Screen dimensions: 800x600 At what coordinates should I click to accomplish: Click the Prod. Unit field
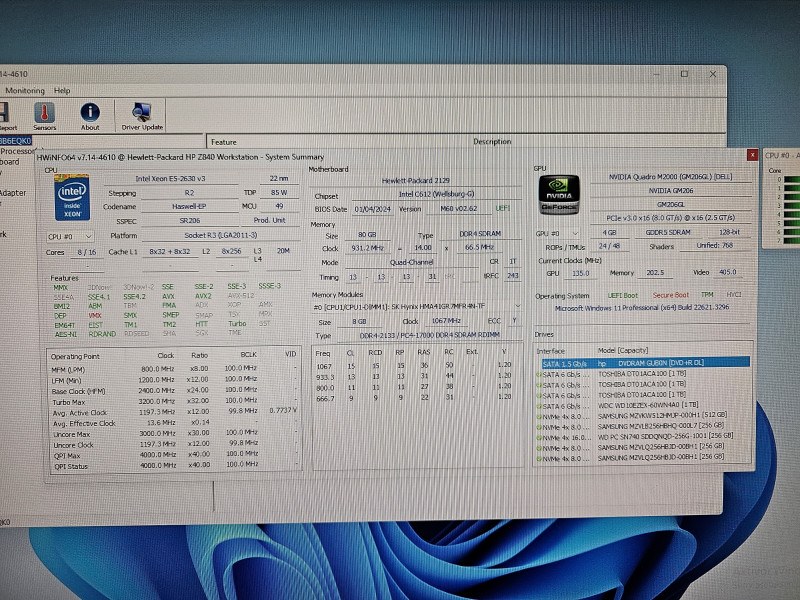(270, 220)
